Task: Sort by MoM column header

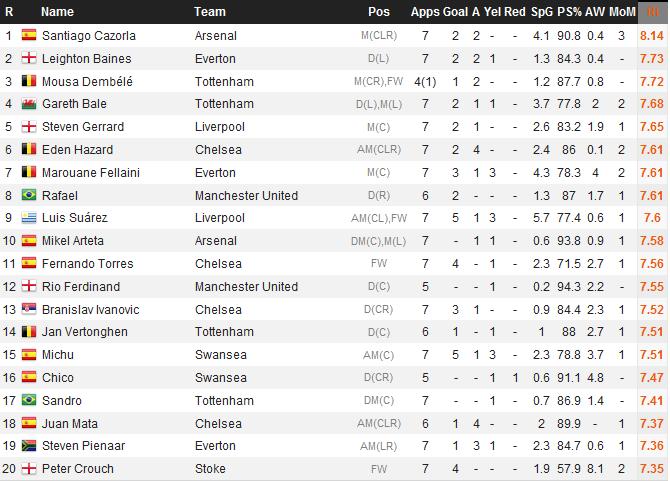Action: (622, 12)
